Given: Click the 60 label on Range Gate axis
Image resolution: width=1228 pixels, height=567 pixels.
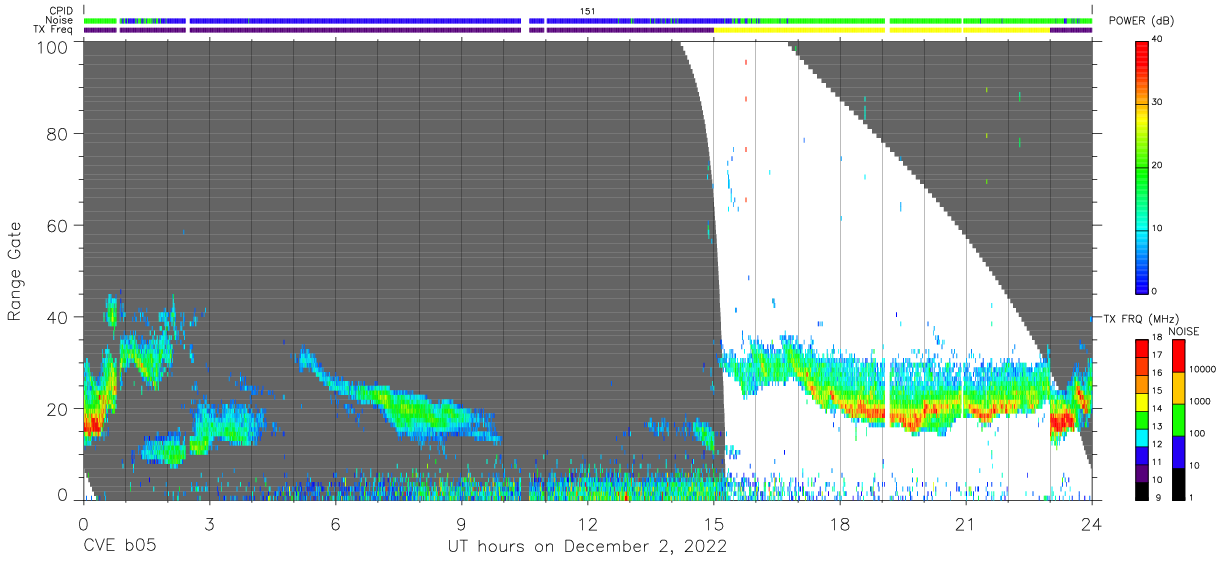Looking at the screenshot, I should tap(59, 226).
